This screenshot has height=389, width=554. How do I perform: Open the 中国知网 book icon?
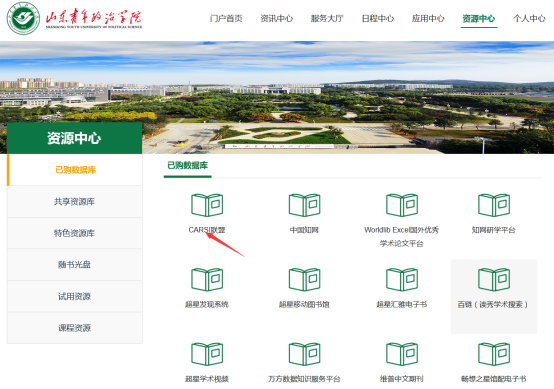304,205
